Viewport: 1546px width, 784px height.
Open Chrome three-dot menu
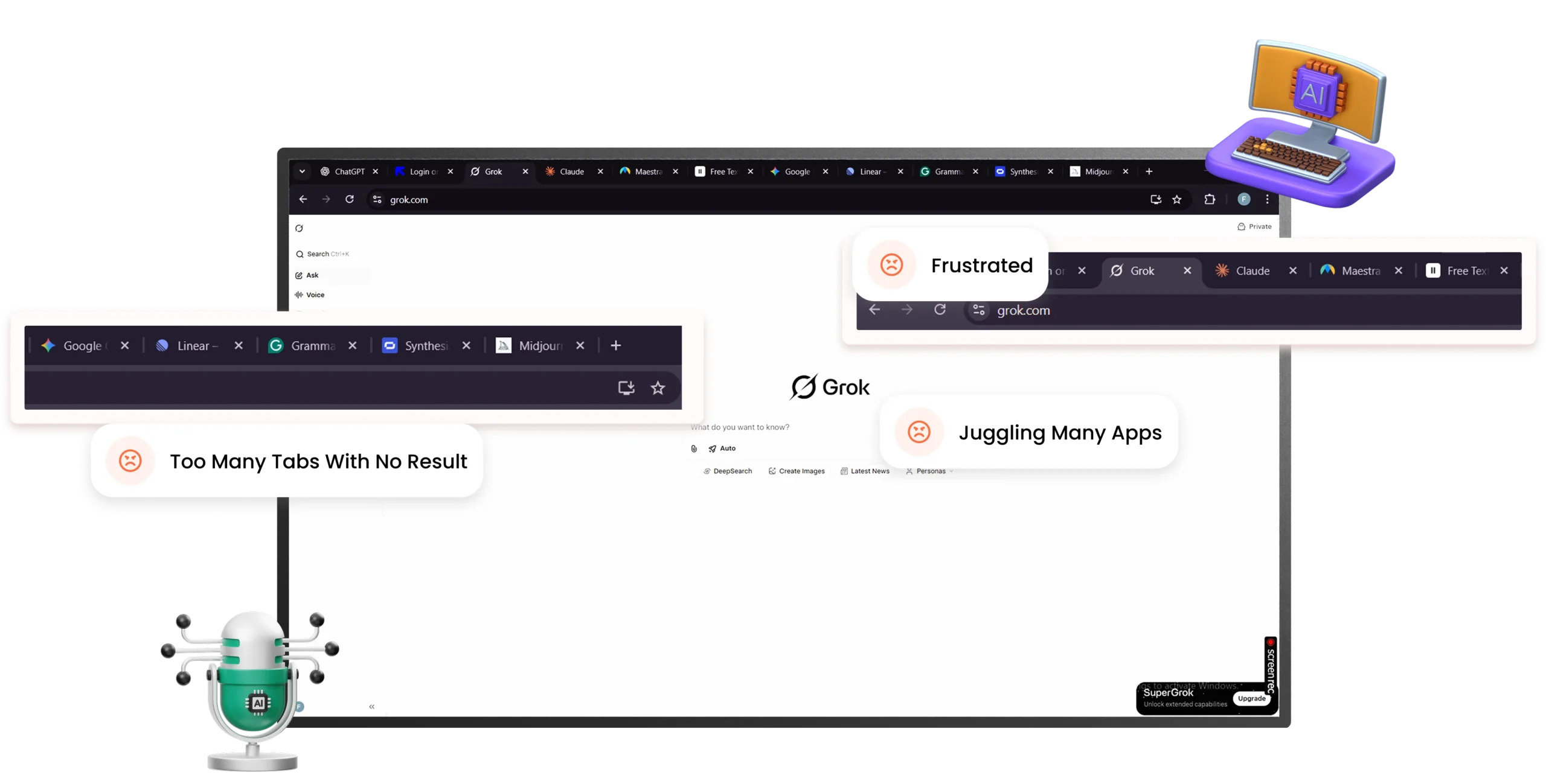[1267, 199]
